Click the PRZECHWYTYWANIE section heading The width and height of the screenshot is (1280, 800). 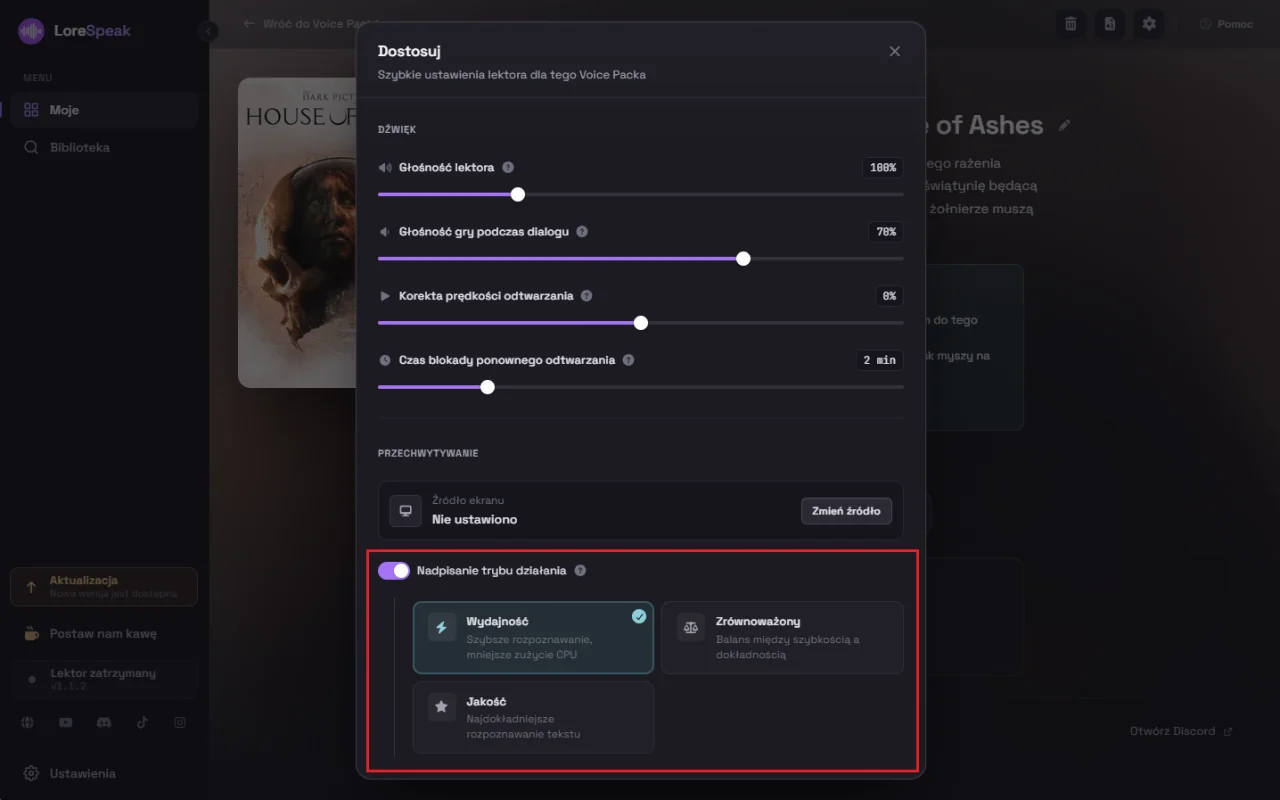(x=428, y=453)
